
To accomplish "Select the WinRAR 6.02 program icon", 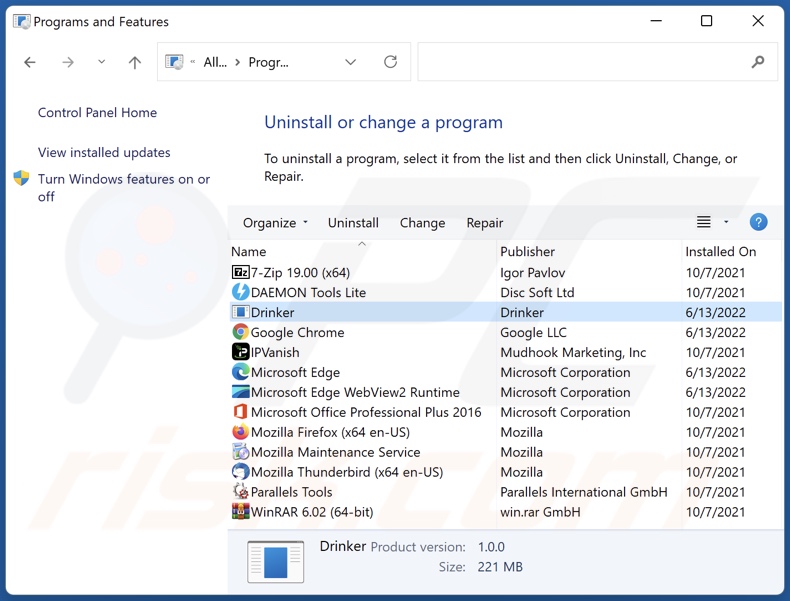I will pyautogui.click(x=240, y=512).
